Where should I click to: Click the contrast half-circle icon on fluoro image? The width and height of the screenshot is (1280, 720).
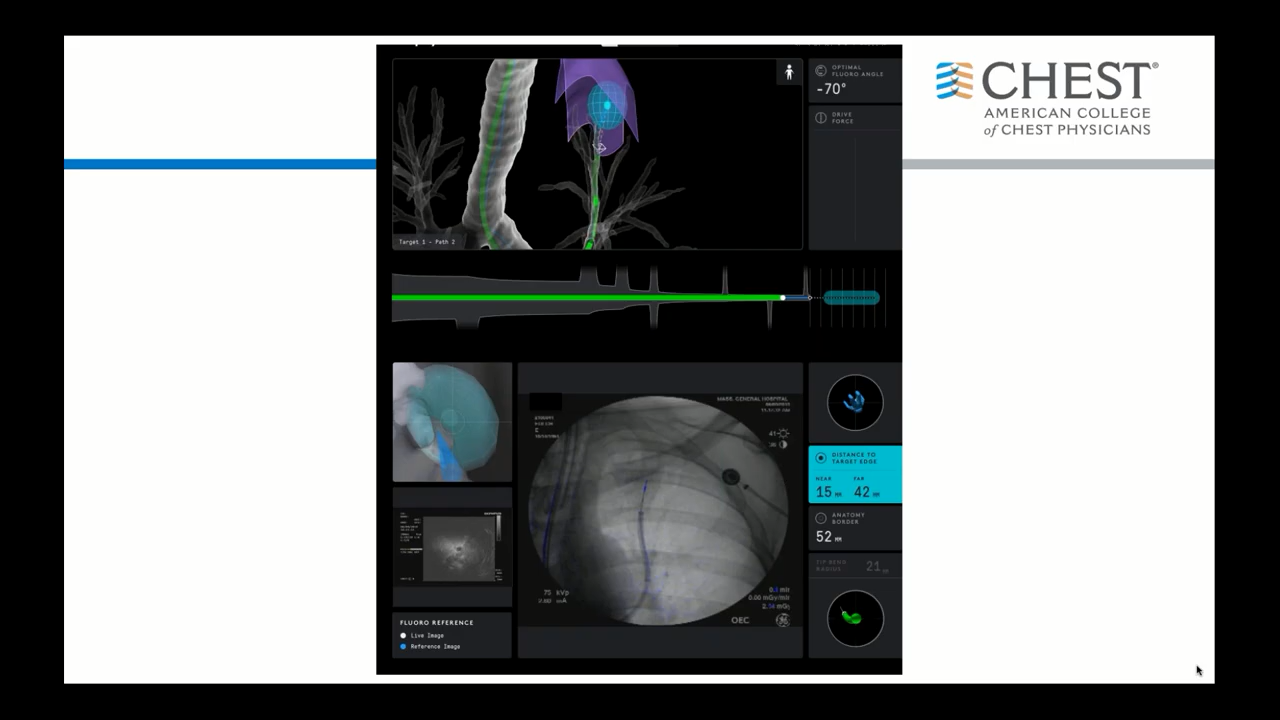coord(783,444)
